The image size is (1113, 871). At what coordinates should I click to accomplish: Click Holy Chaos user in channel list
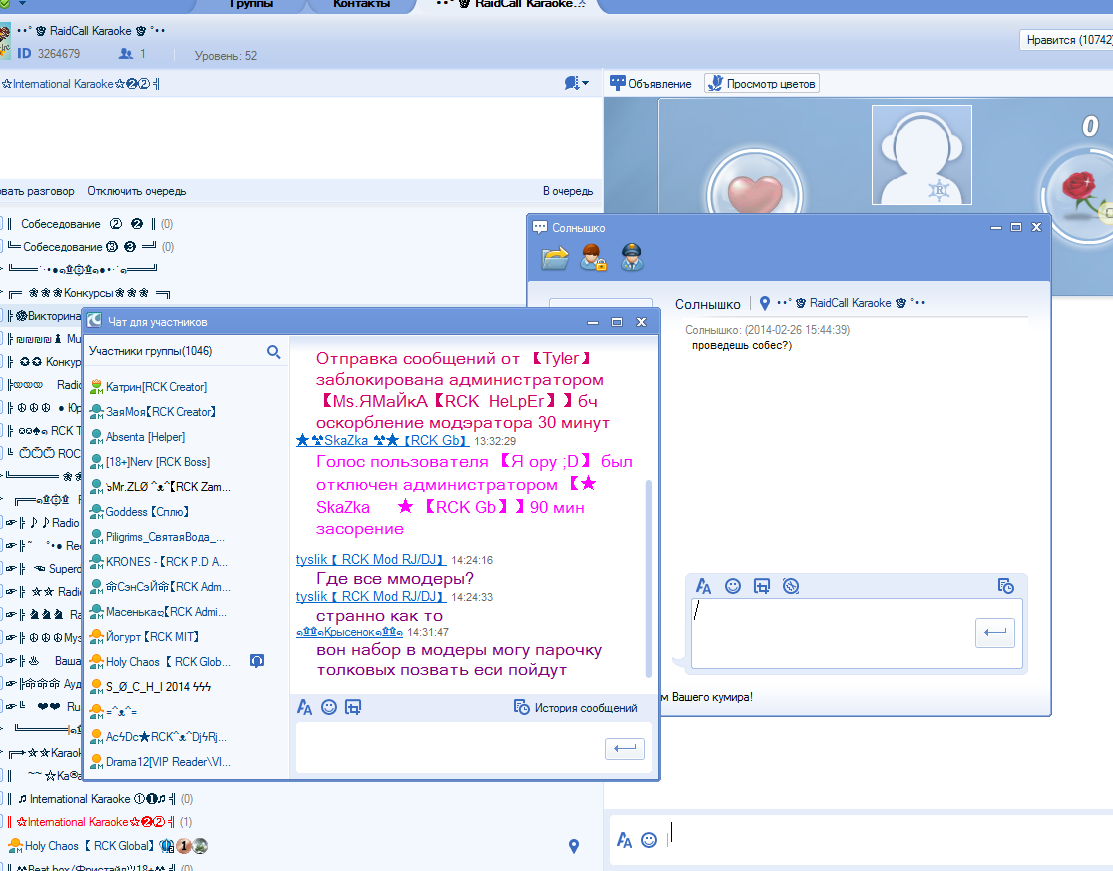coord(89,846)
